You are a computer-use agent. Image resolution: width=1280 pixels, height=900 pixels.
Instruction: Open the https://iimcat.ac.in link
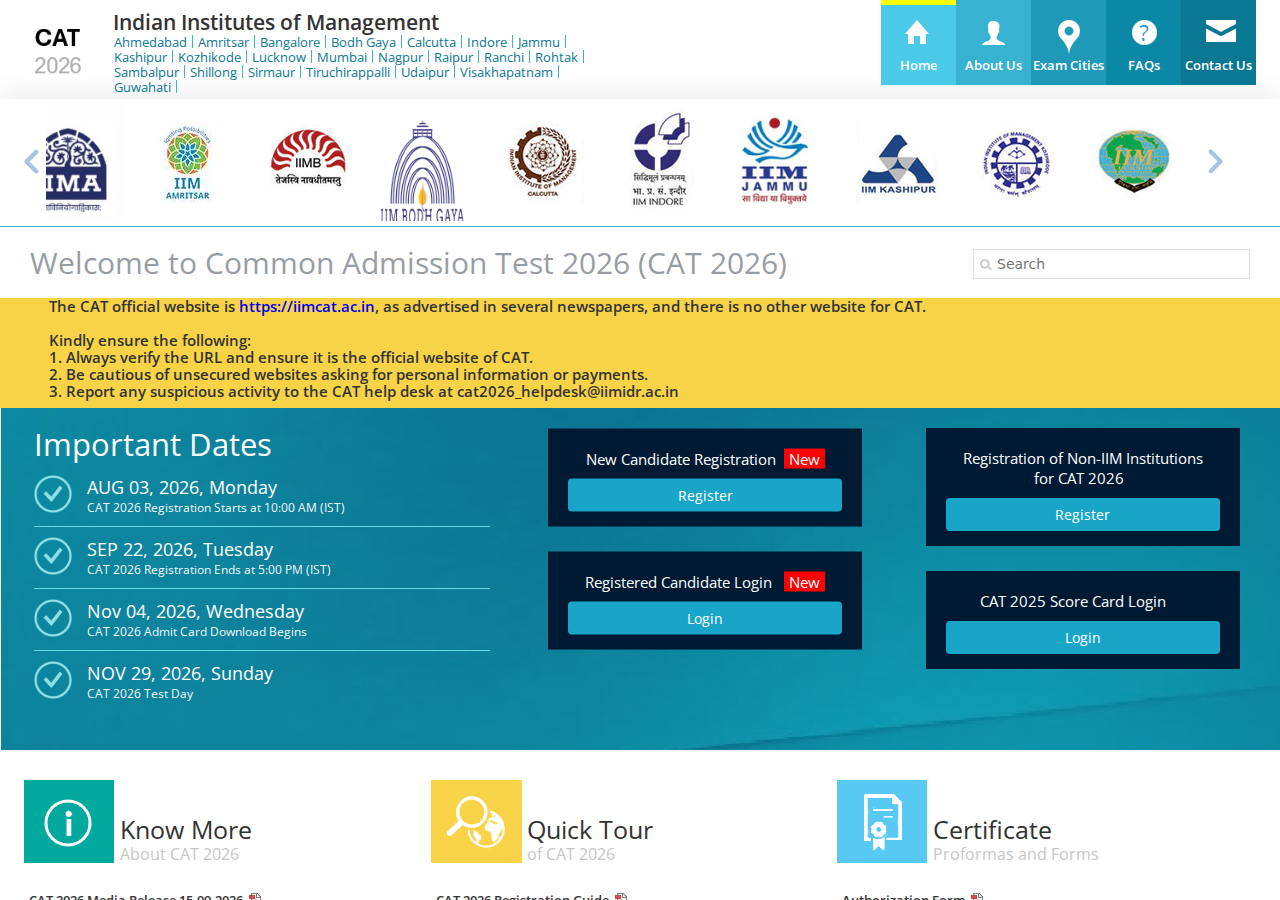click(307, 307)
